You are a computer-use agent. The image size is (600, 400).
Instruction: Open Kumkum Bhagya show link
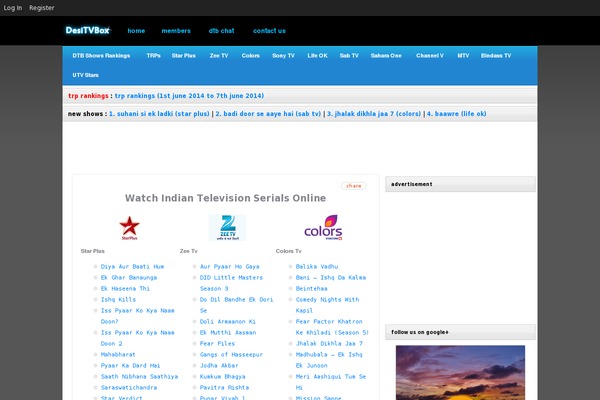223,377
